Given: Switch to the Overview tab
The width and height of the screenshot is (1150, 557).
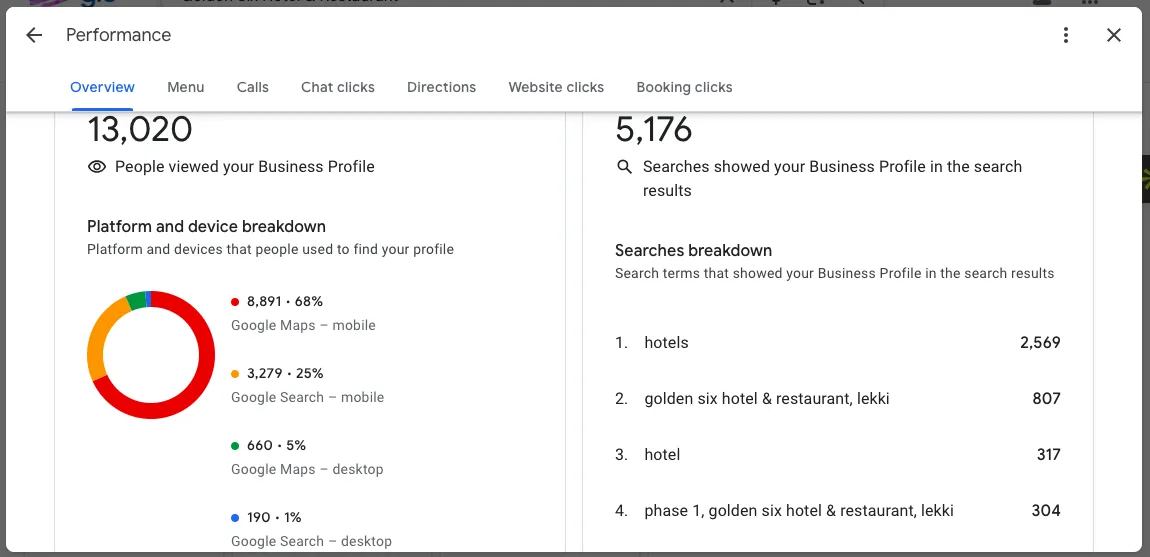Looking at the screenshot, I should (x=102, y=87).
